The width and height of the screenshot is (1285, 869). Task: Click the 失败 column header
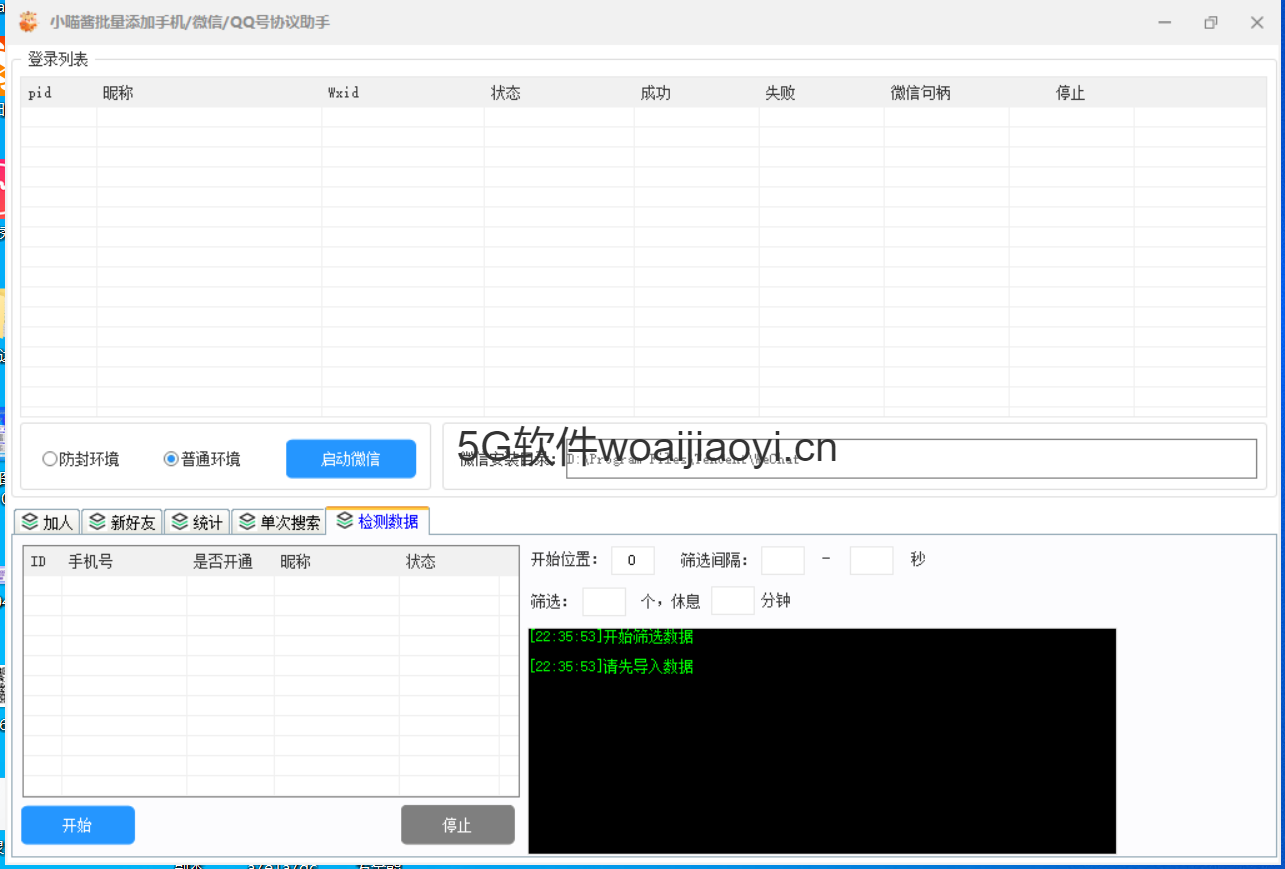pyautogui.click(x=821, y=93)
